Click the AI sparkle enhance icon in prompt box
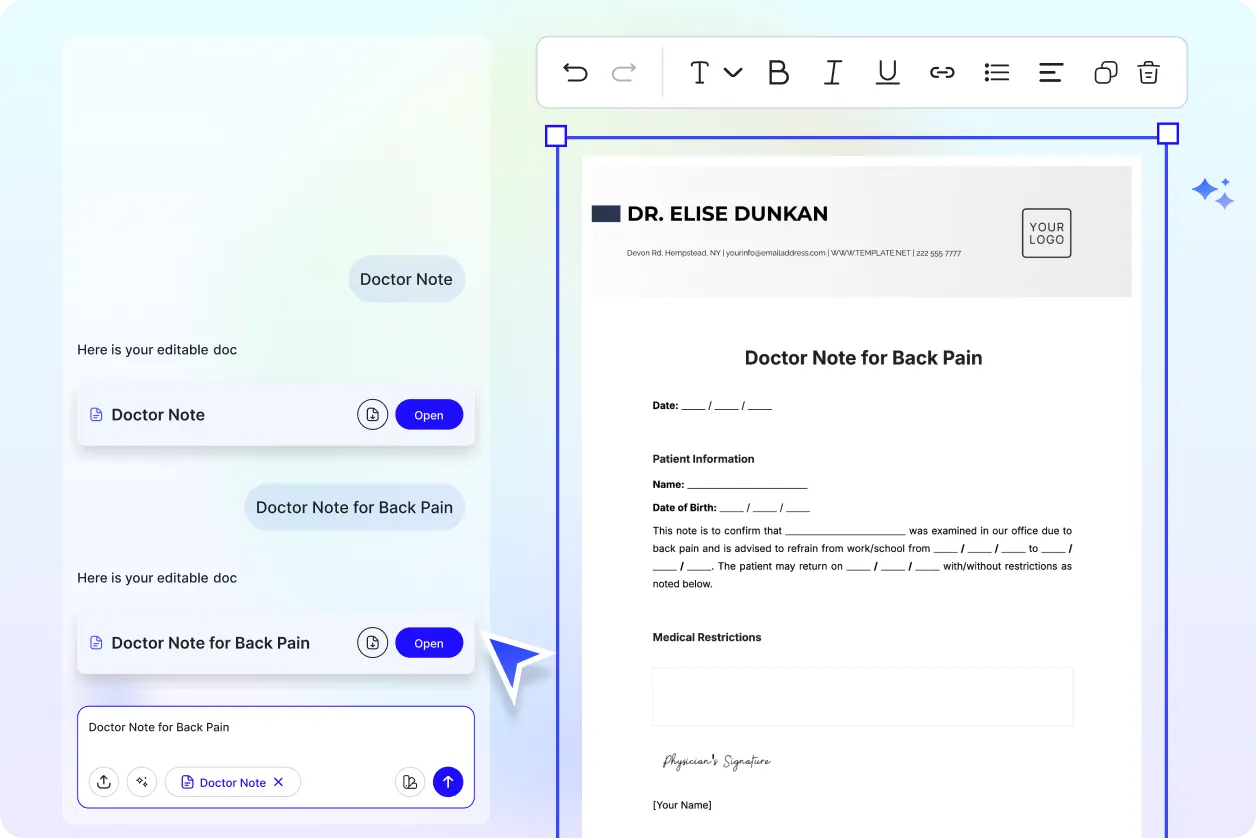Screen dimensions: 1256x838 [142, 782]
